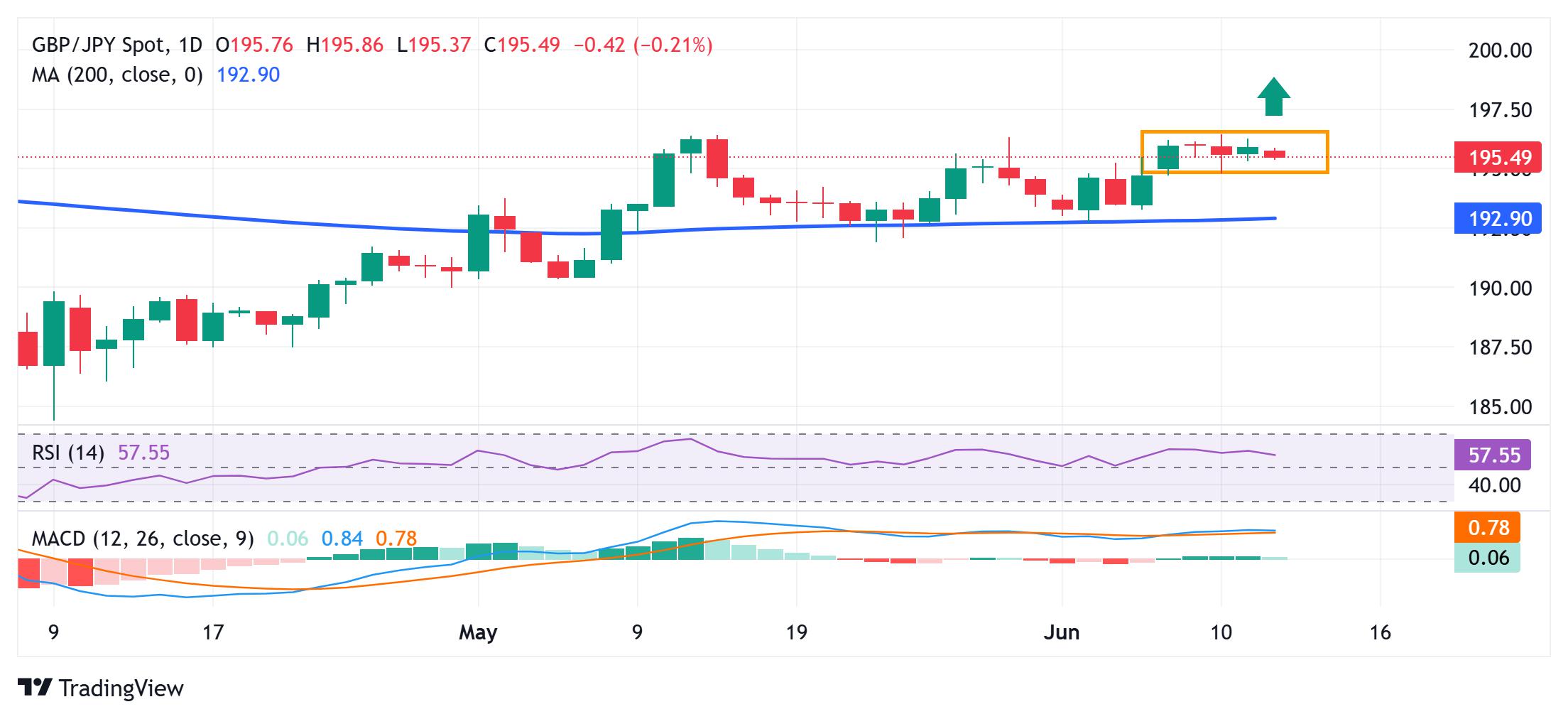This screenshot has height=719, width=1568.
Task: Click the purple 57.55 RSI value tag
Action: (x=1493, y=455)
